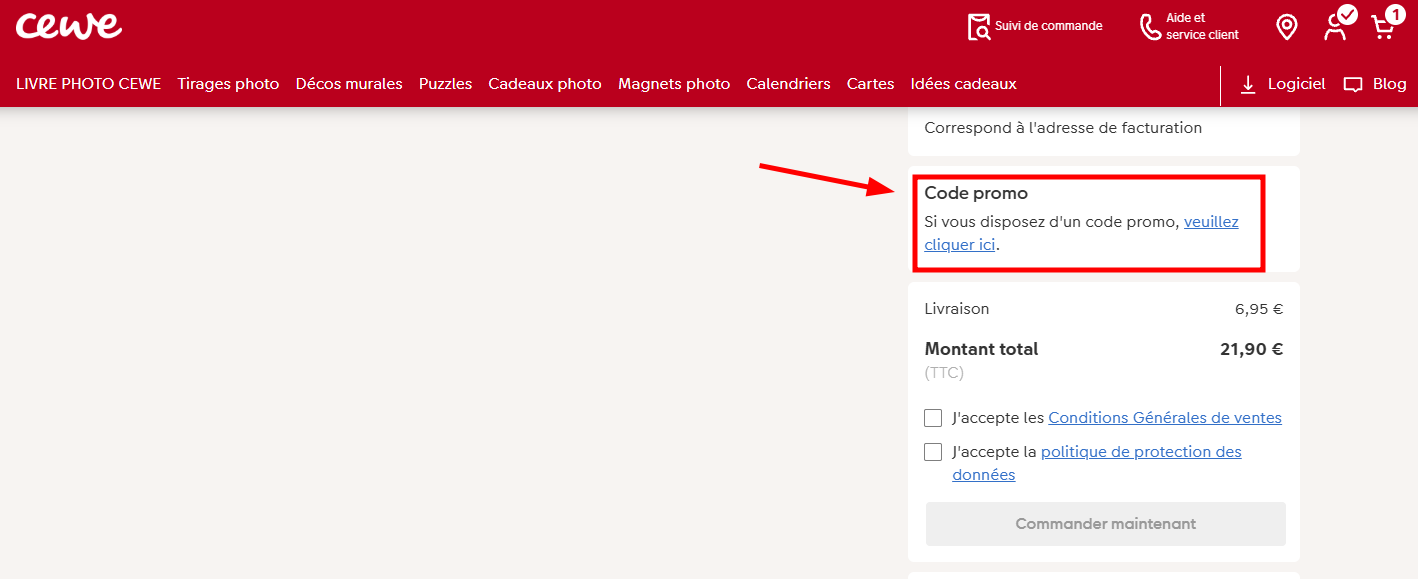Click the CEWE logo

68,26
